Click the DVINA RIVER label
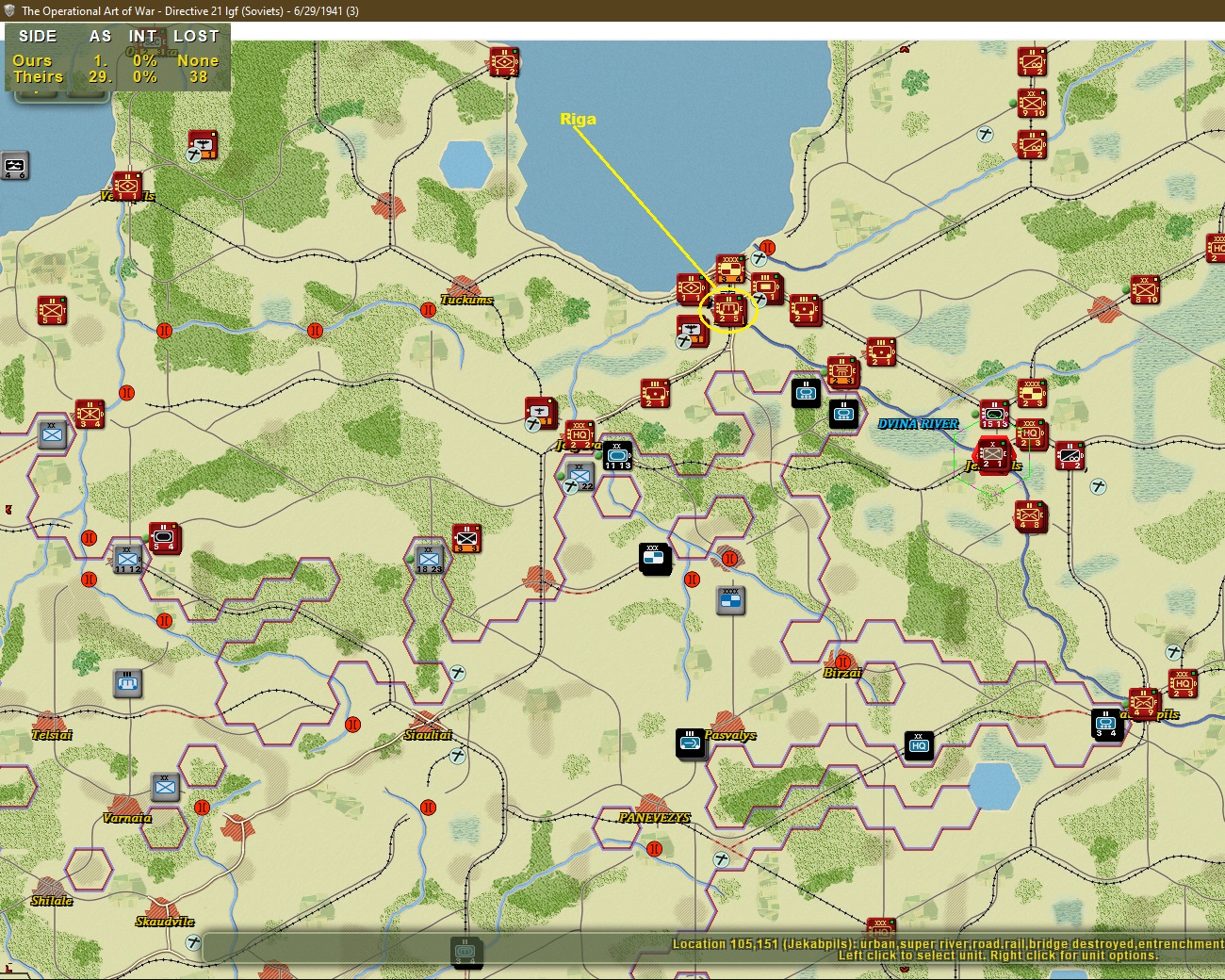The image size is (1225, 980). (918, 424)
